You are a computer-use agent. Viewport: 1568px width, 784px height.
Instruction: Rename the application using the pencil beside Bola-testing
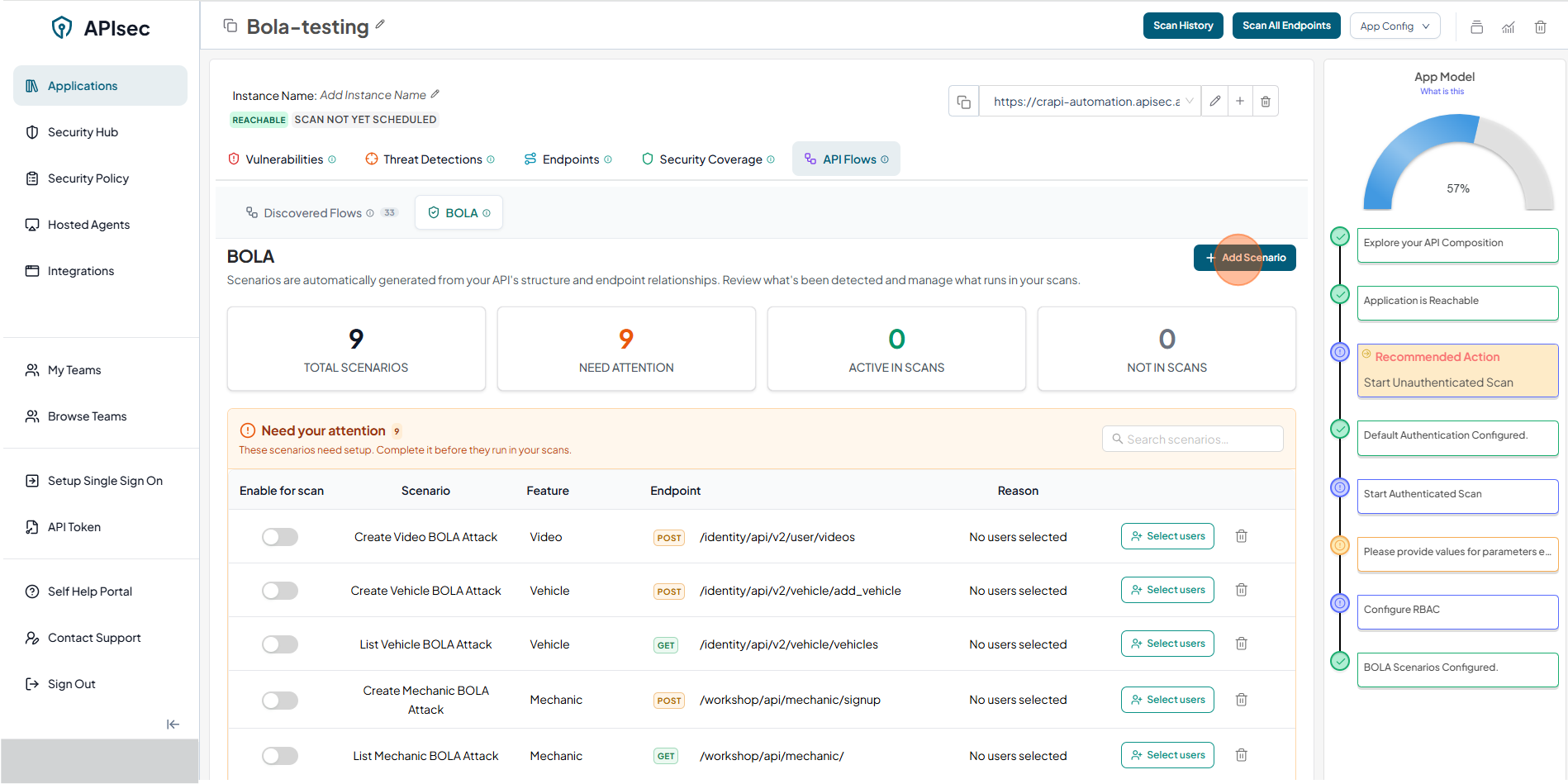(x=380, y=25)
